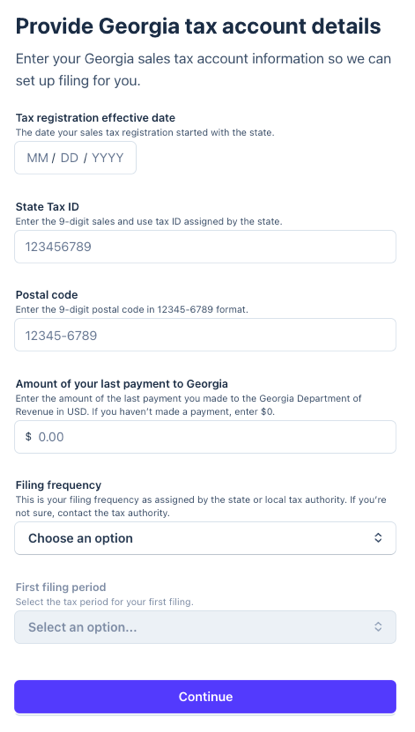Image resolution: width=415 pixels, height=732 pixels.
Task: Click the up-down chevron icon in Filing frequency
Action: click(378, 538)
